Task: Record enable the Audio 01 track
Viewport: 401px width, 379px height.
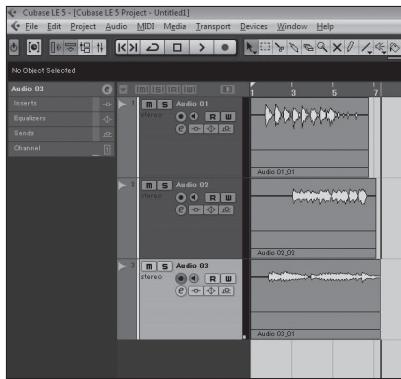Action: click(181, 117)
